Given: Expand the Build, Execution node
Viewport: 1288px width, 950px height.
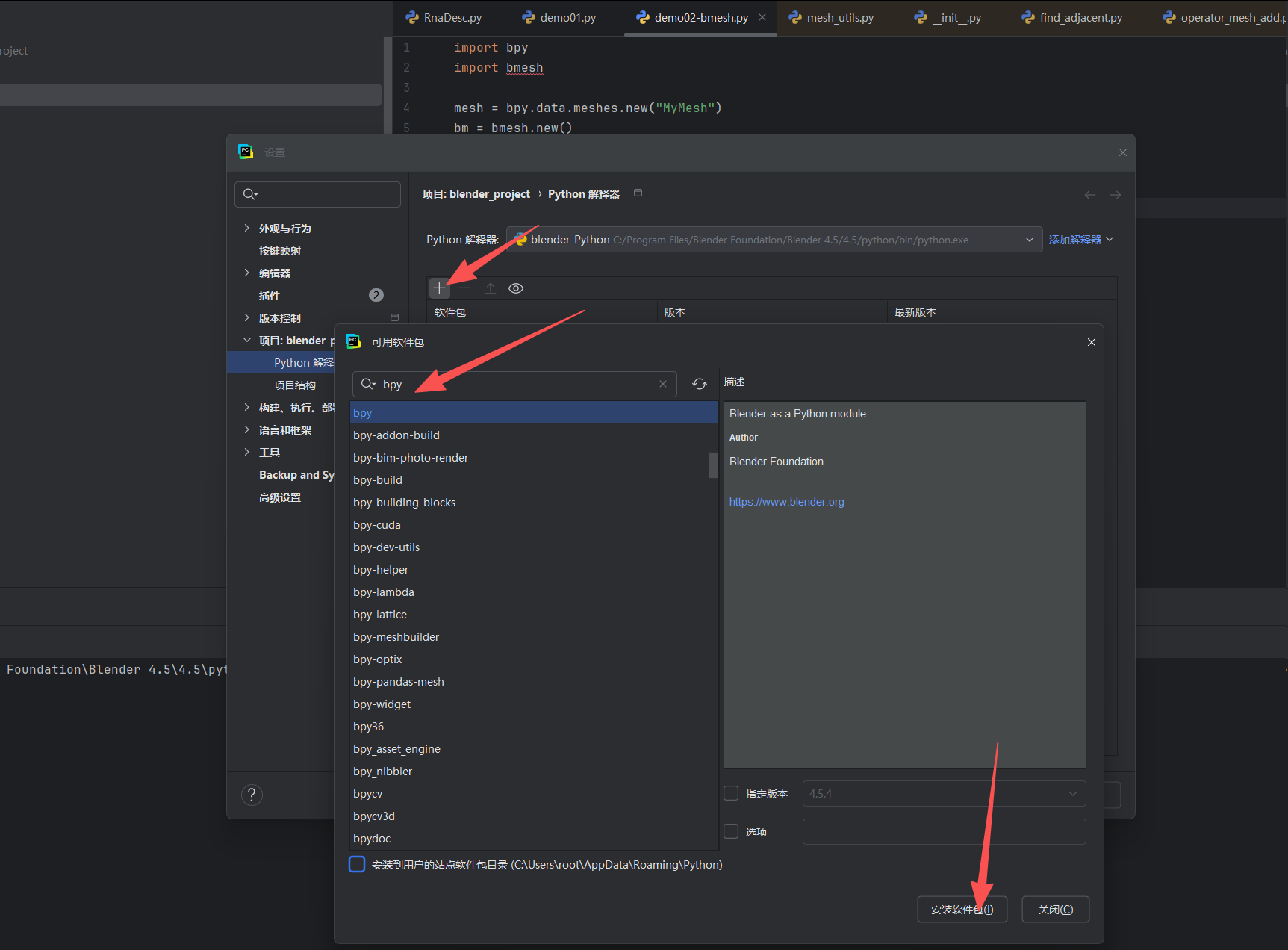Looking at the screenshot, I should click(x=246, y=407).
